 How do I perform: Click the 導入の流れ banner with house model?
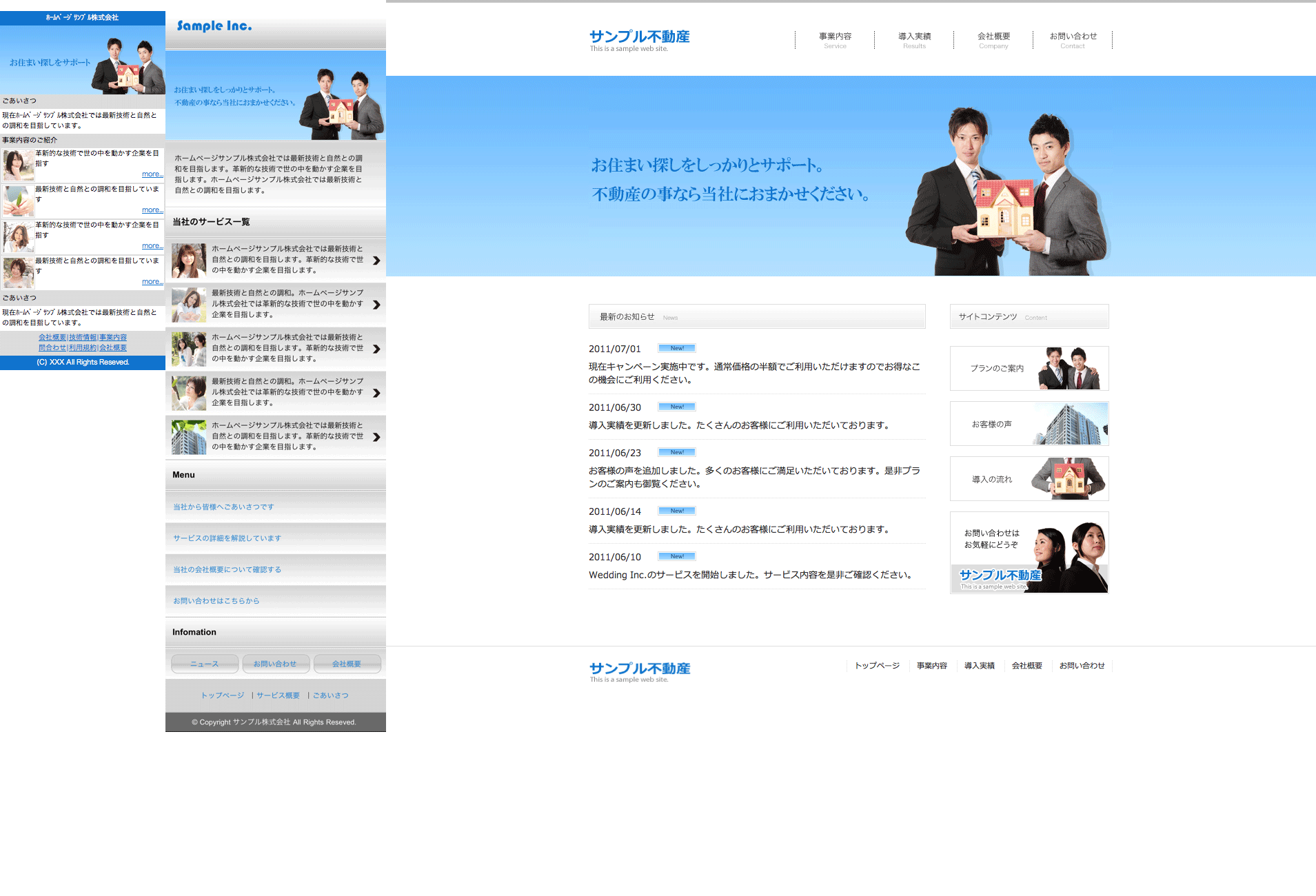click(x=1029, y=479)
